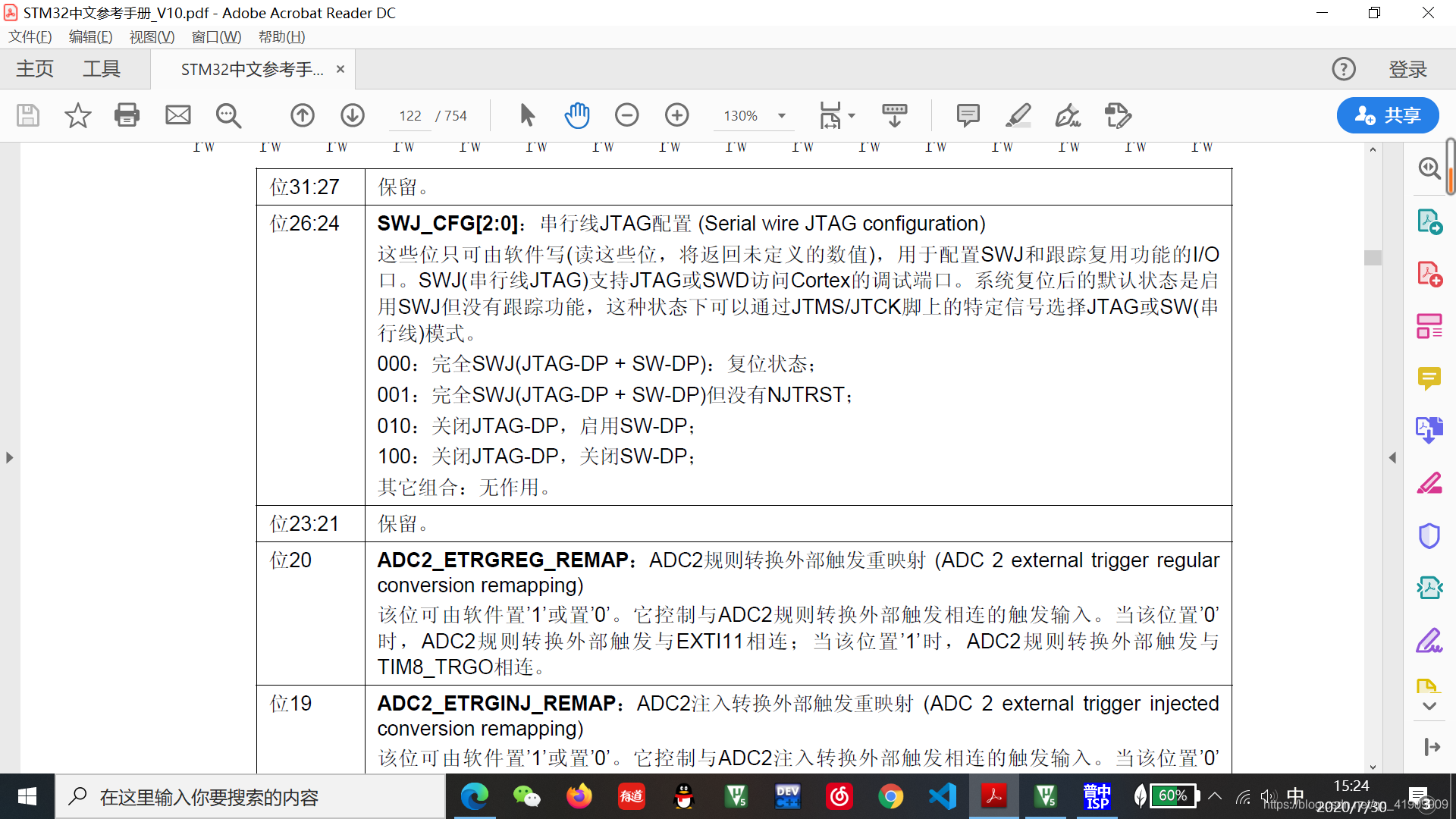Open the sign document pen tool
The height and width of the screenshot is (819, 1456).
coord(1068,115)
